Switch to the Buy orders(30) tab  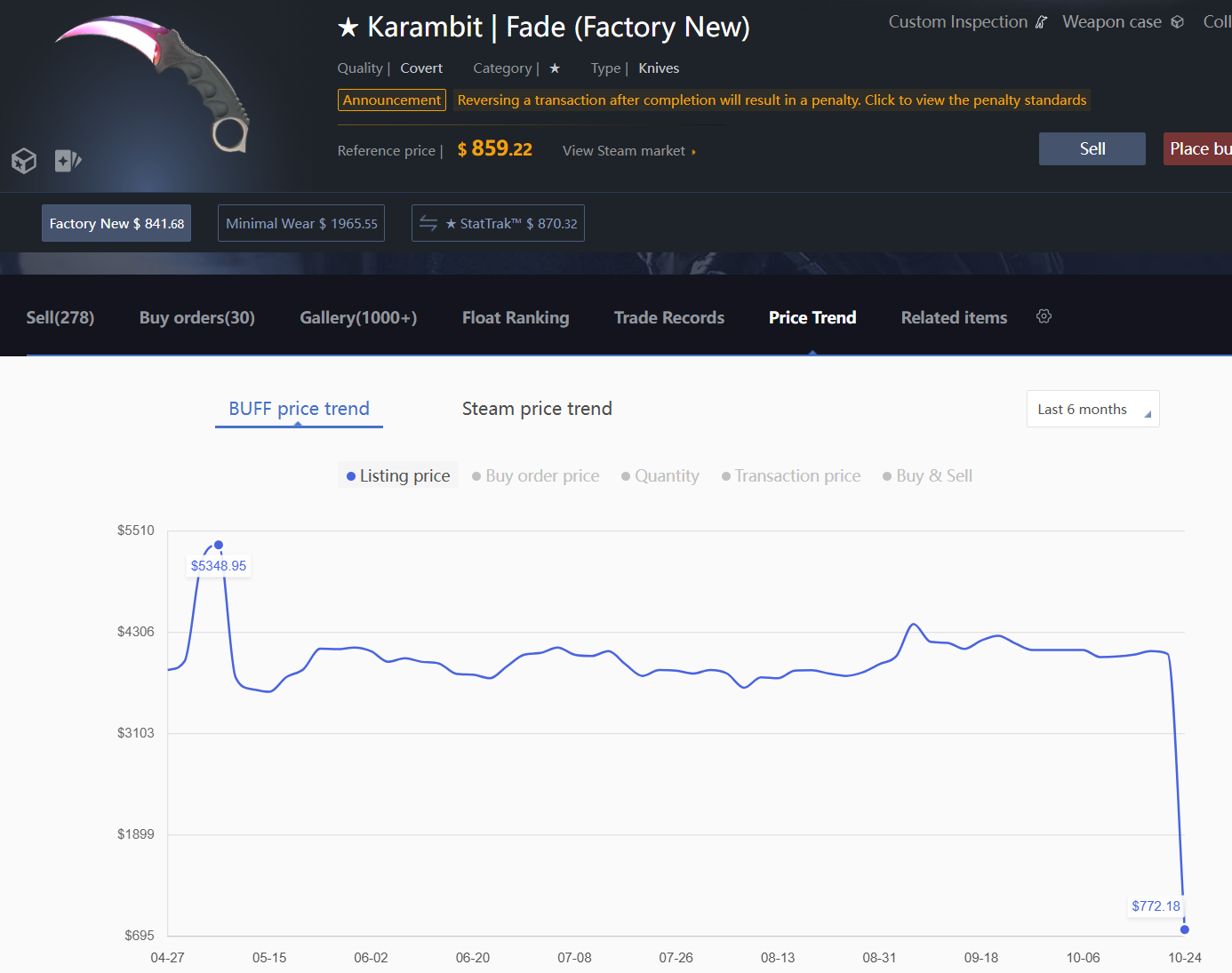click(197, 317)
